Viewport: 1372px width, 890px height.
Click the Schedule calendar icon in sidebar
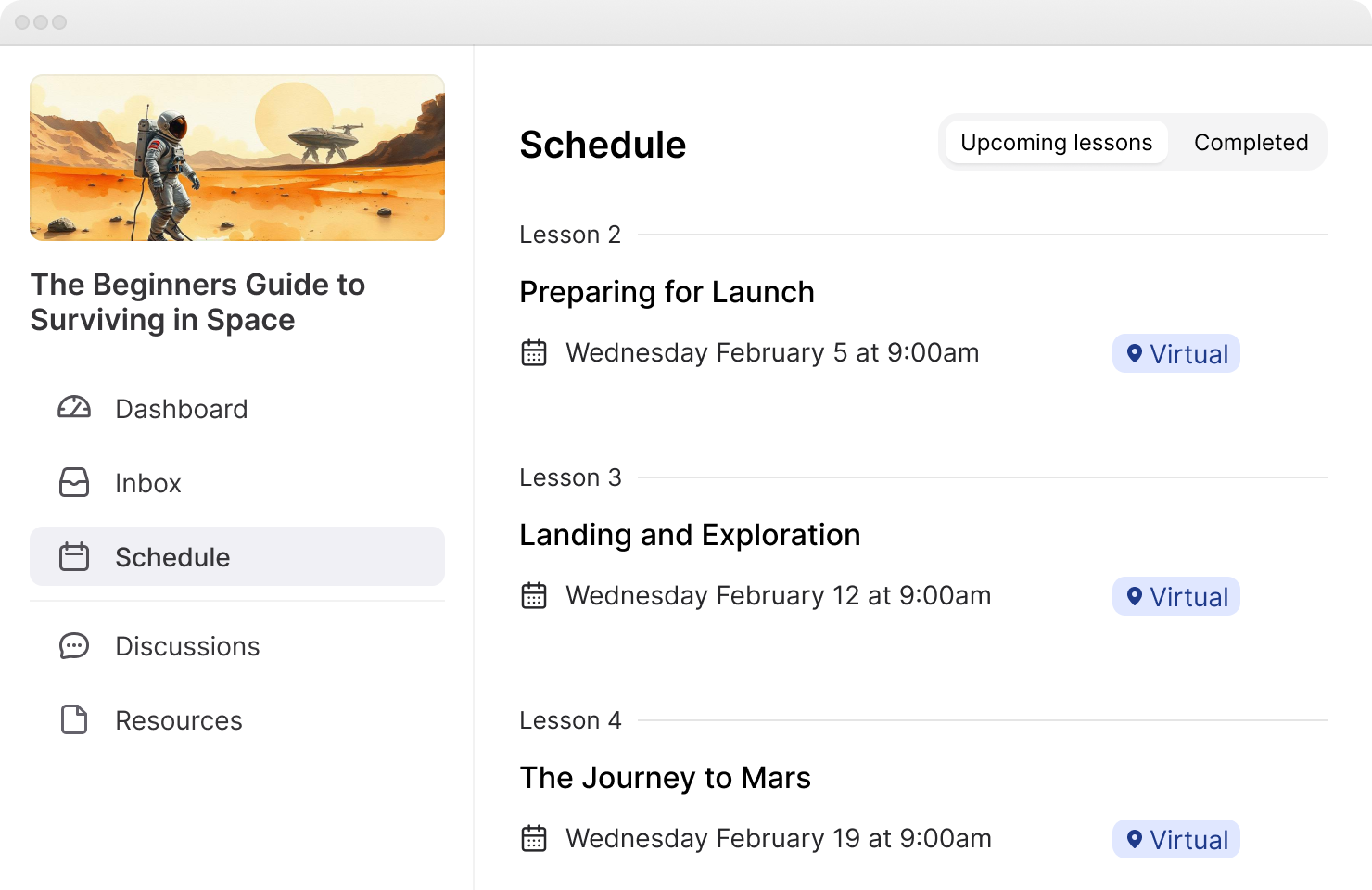74,556
